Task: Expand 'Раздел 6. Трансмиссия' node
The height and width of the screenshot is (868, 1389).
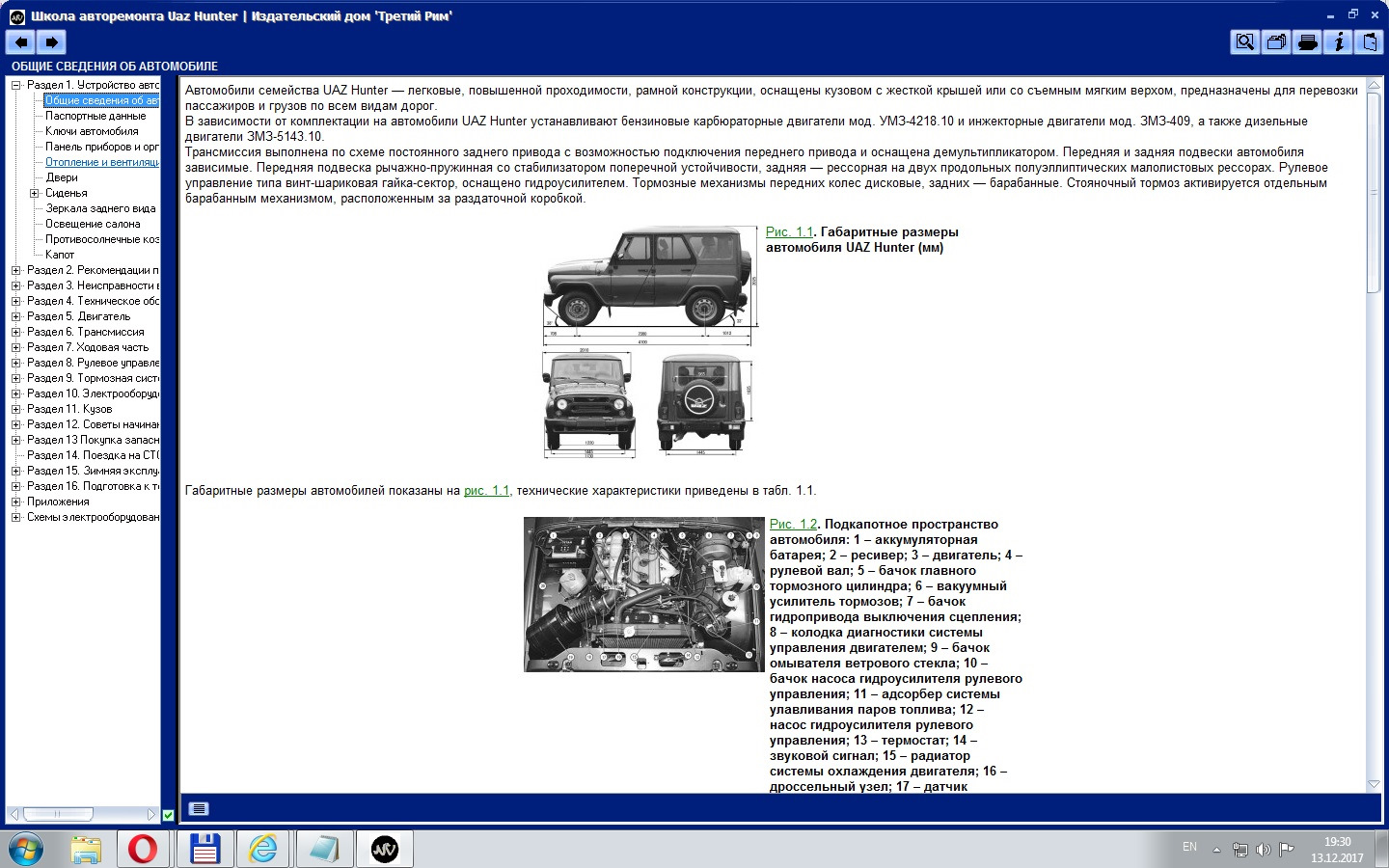Action: (16, 332)
